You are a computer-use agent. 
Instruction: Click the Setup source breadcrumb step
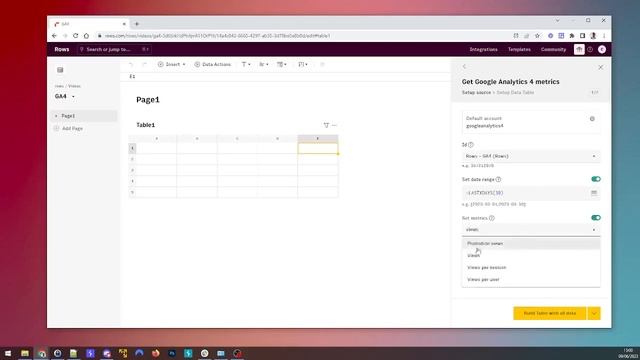pos(476,93)
